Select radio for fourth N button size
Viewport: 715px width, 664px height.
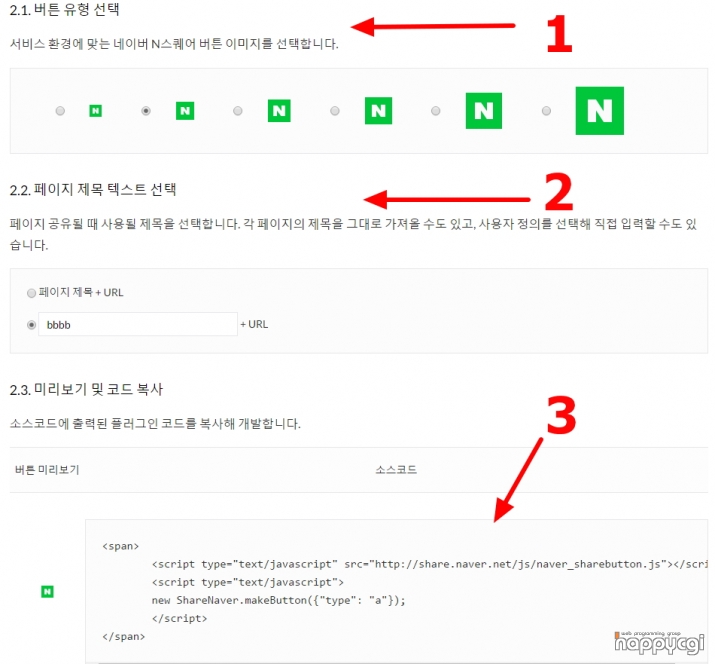[x=335, y=111]
